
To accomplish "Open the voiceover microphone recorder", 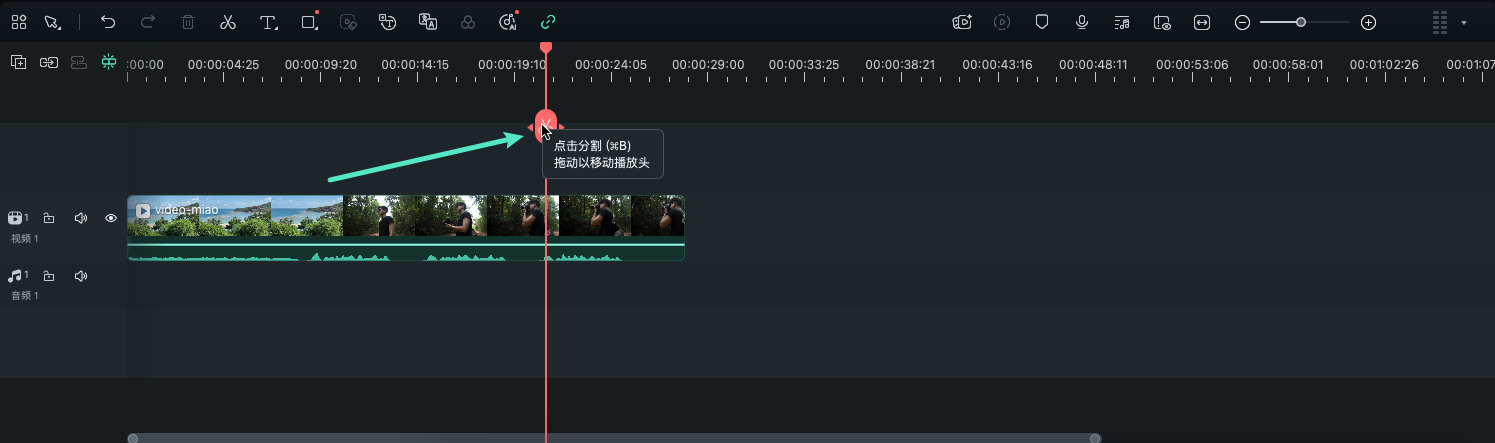I will click(x=1082, y=22).
